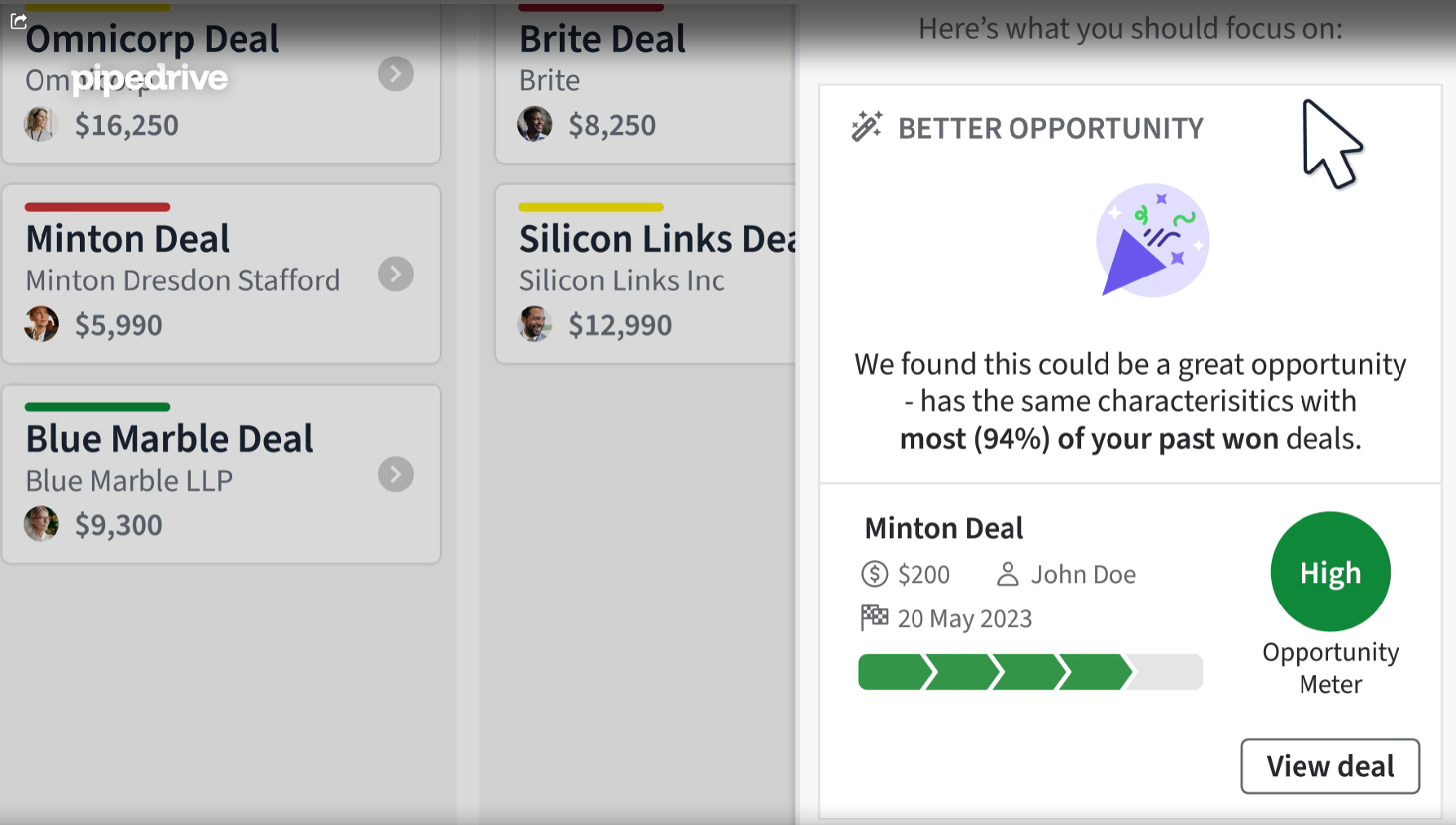
Task: Click the owner avatar on Minton Deal card
Action: tap(41, 324)
